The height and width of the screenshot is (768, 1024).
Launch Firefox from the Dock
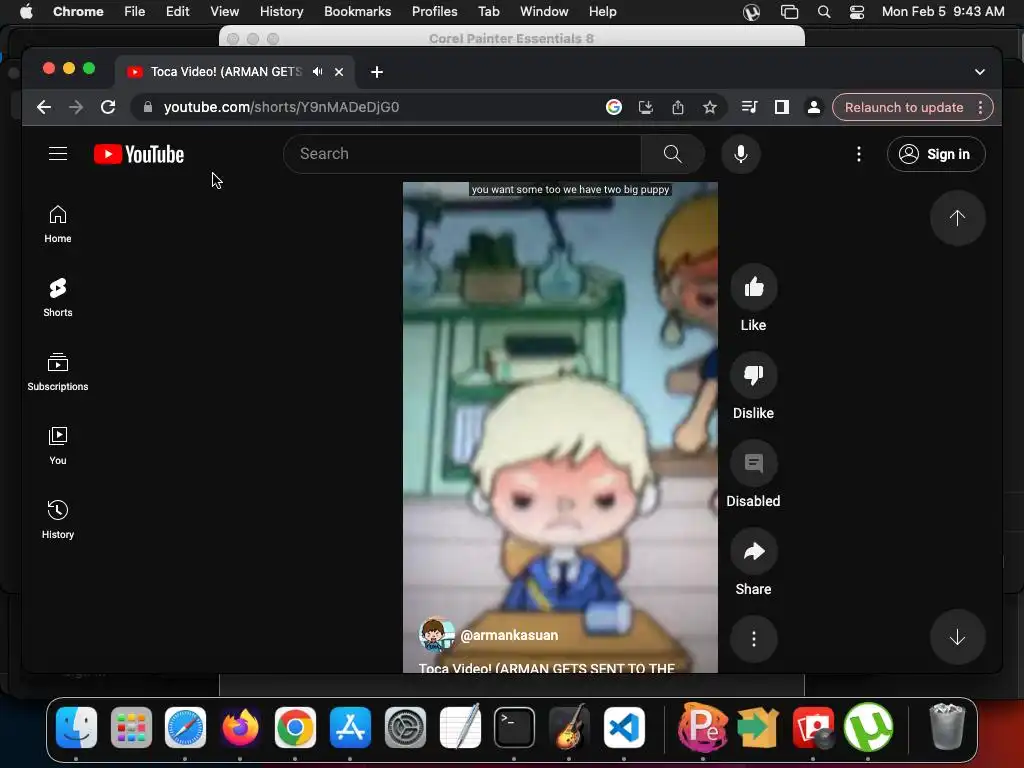coord(240,728)
